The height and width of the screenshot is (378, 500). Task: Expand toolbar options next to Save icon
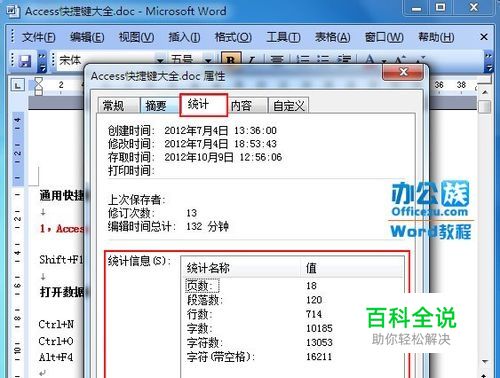[42, 62]
